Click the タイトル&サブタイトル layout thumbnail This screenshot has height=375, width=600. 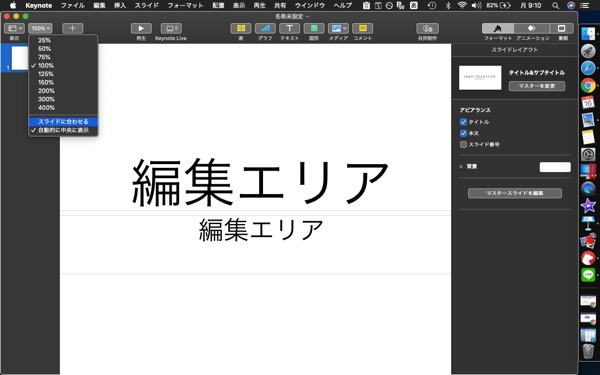point(480,78)
